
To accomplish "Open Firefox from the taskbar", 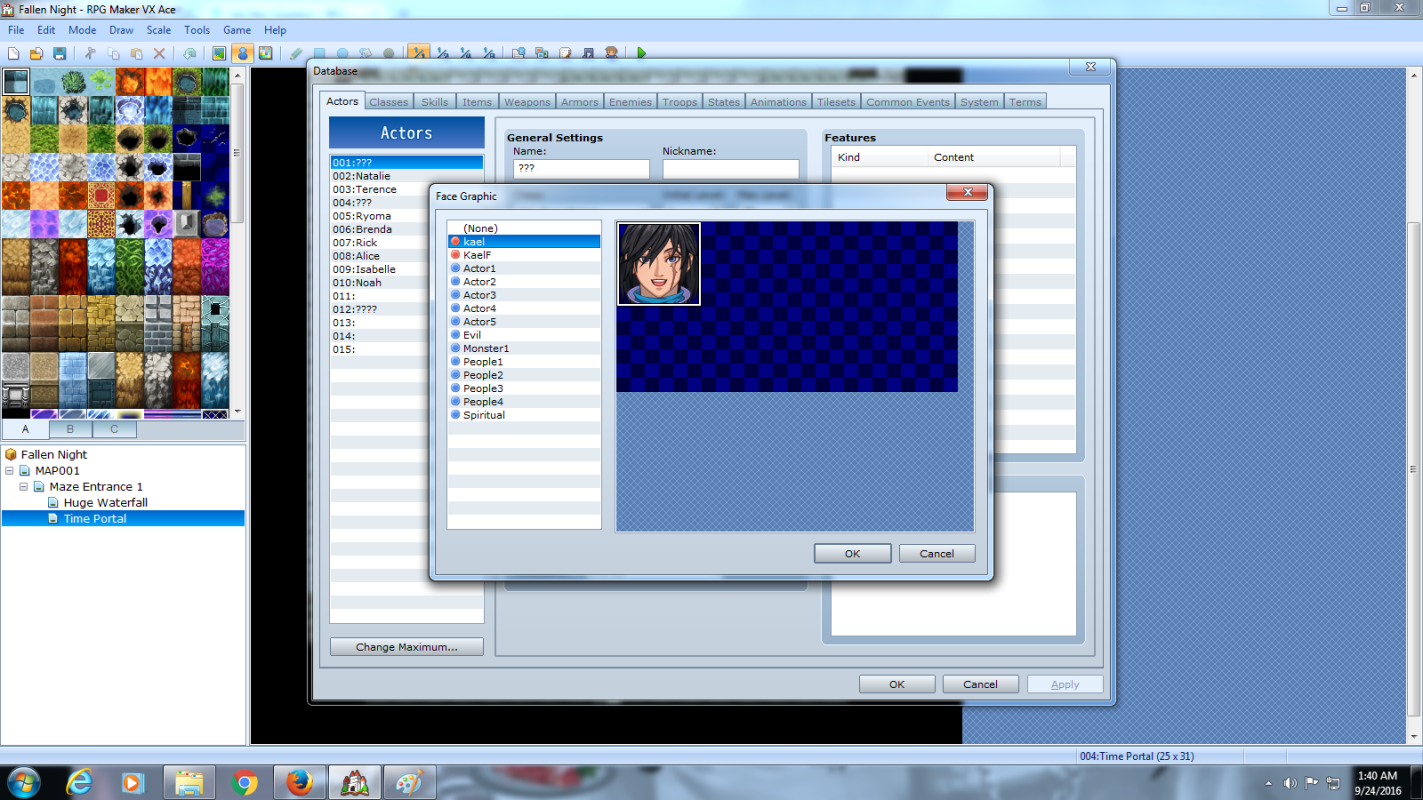I will pos(299,782).
